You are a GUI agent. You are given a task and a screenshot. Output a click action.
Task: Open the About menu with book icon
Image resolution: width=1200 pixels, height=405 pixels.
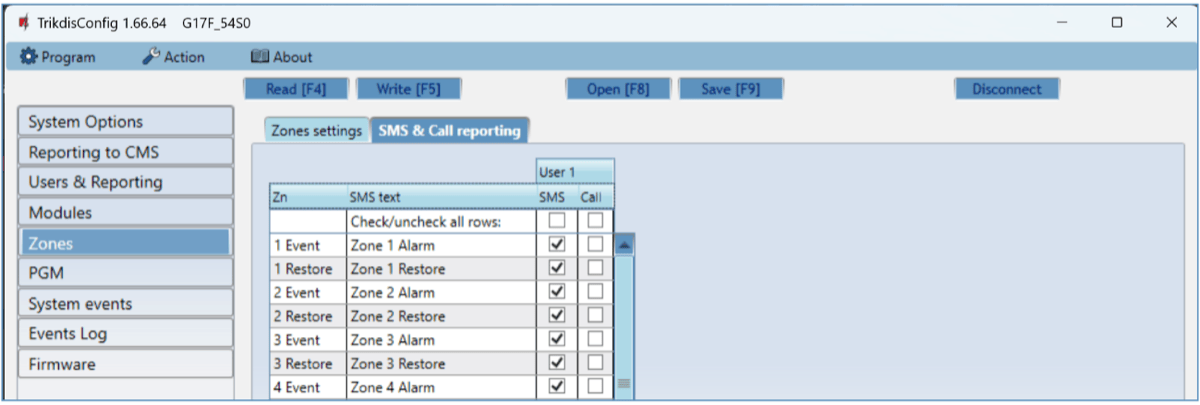coord(281,57)
